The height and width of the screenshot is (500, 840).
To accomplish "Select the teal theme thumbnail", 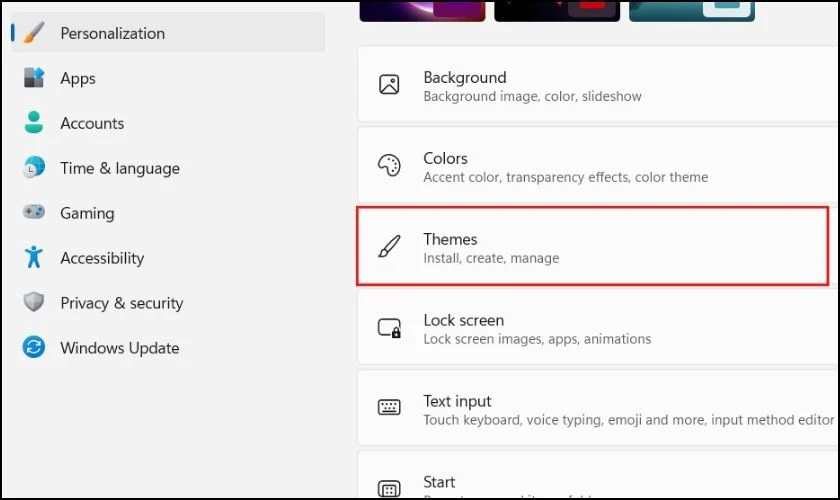I will click(692, 11).
